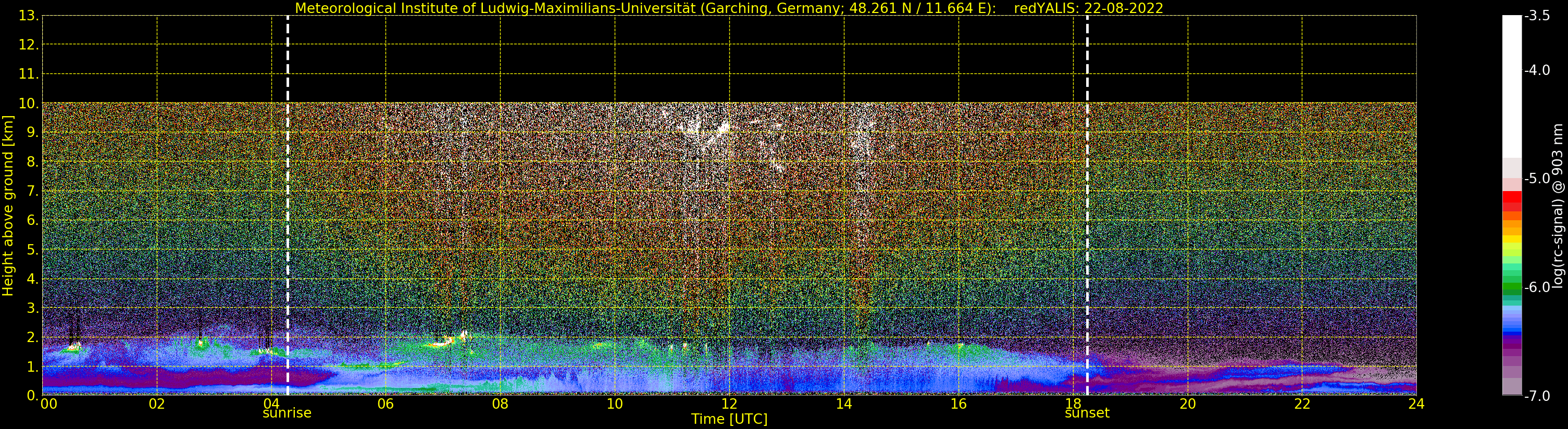Click the -7.0 colorbar tick label

pyautogui.click(x=1537, y=396)
